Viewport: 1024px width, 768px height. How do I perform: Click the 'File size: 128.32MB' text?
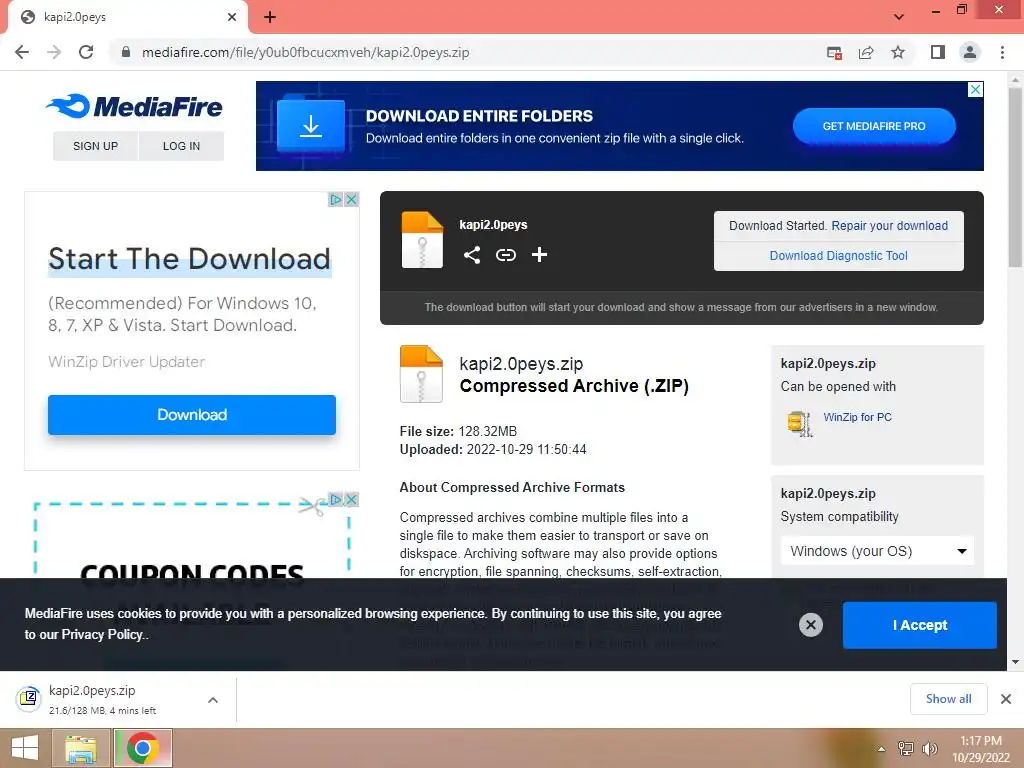[x=458, y=432]
